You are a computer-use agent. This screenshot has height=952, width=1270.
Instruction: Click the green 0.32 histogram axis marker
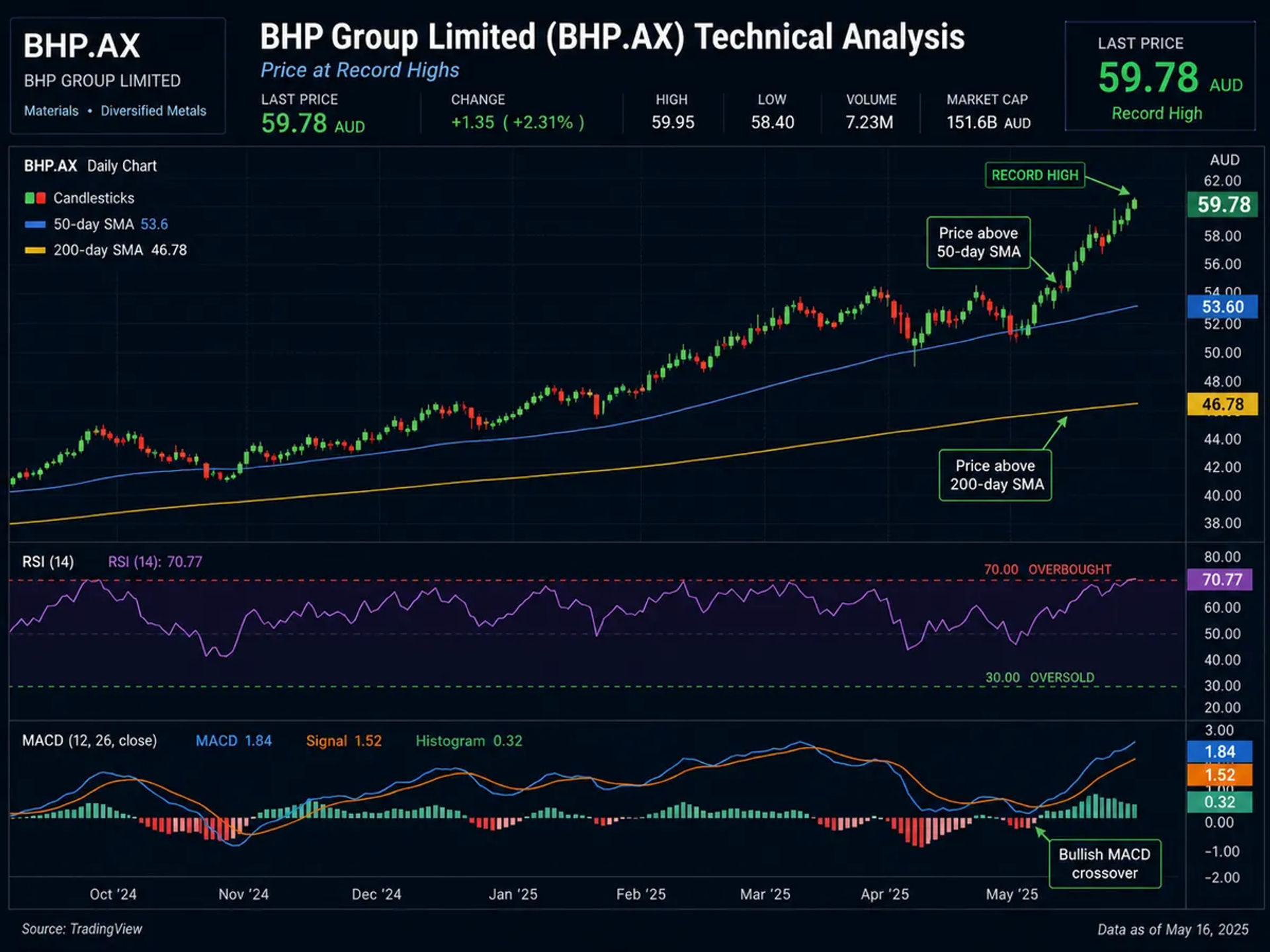[x=1220, y=802]
